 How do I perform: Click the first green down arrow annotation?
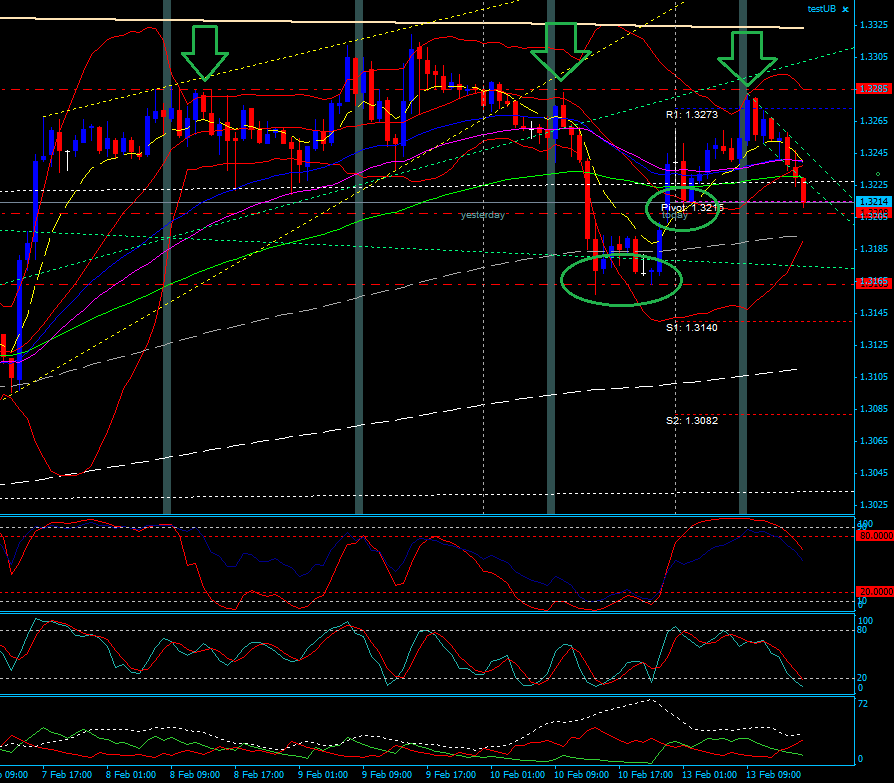coord(204,53)
